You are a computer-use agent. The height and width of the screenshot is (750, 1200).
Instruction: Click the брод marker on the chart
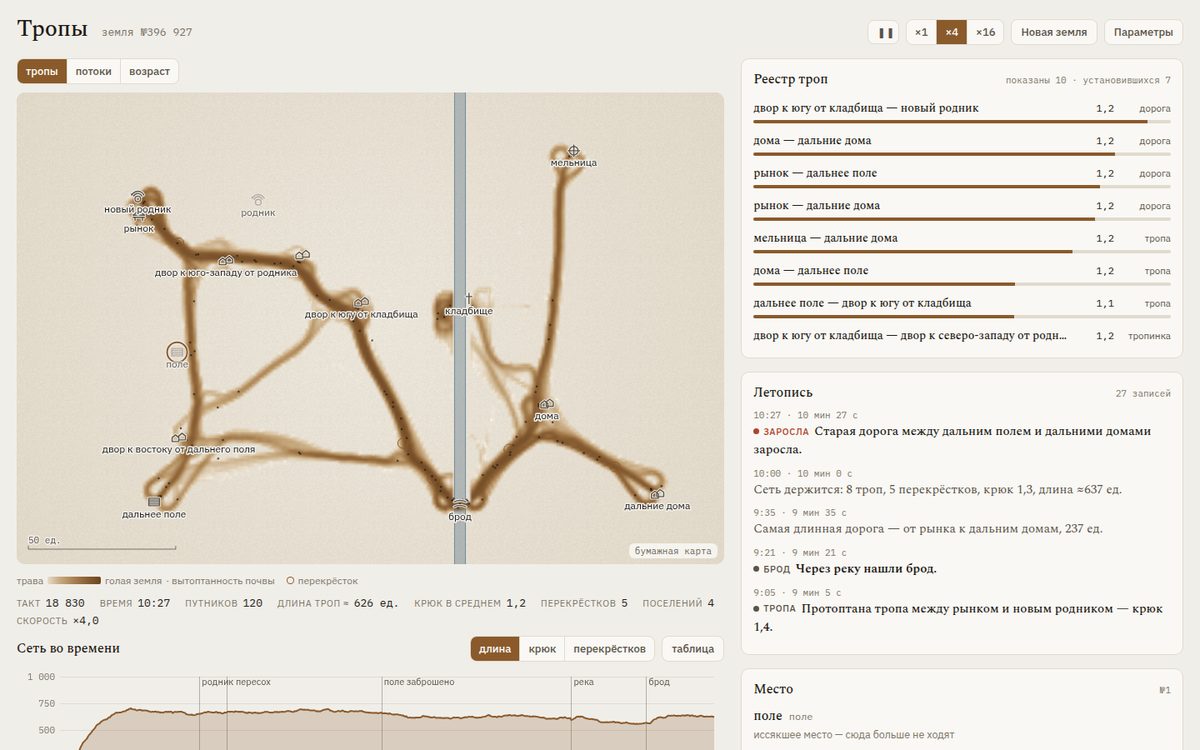click(659, 682)
